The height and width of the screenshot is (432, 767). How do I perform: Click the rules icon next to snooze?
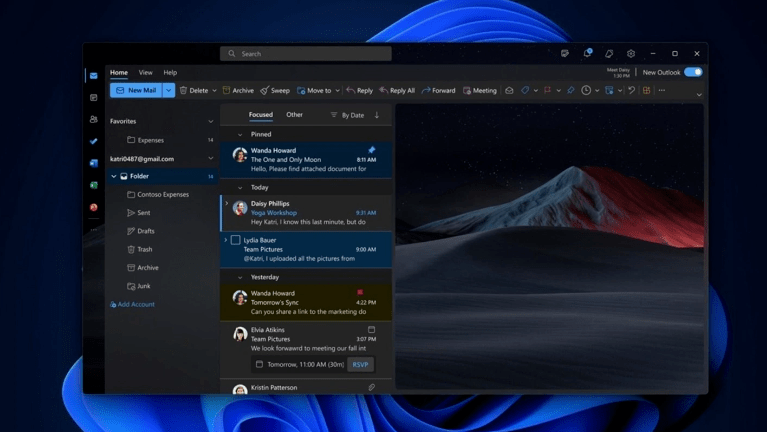click(x=609, y=91)
